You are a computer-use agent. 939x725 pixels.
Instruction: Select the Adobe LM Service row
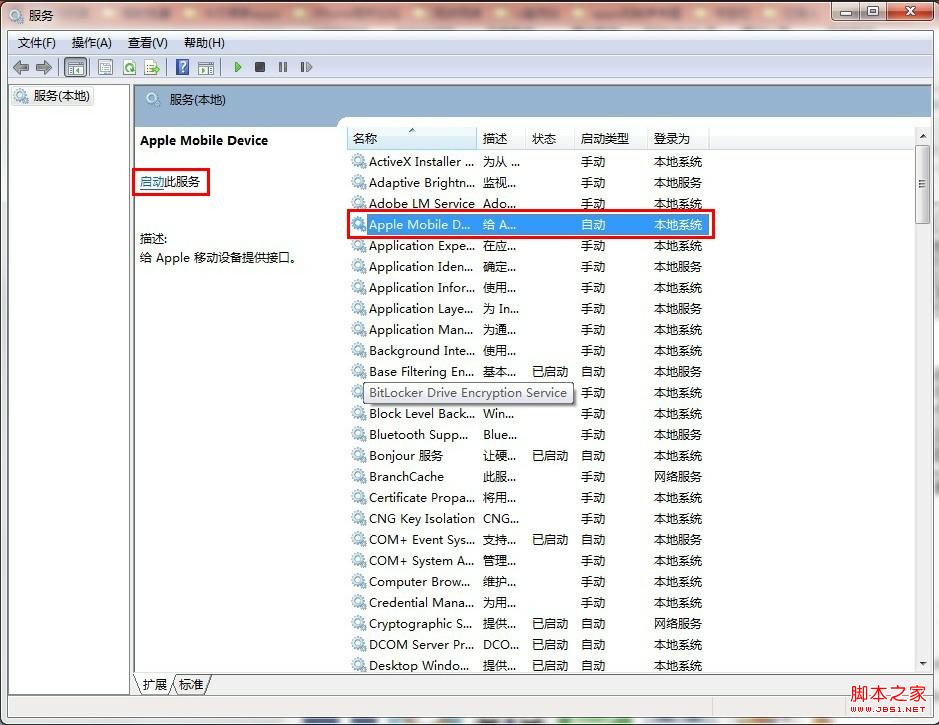pos(528,204)
